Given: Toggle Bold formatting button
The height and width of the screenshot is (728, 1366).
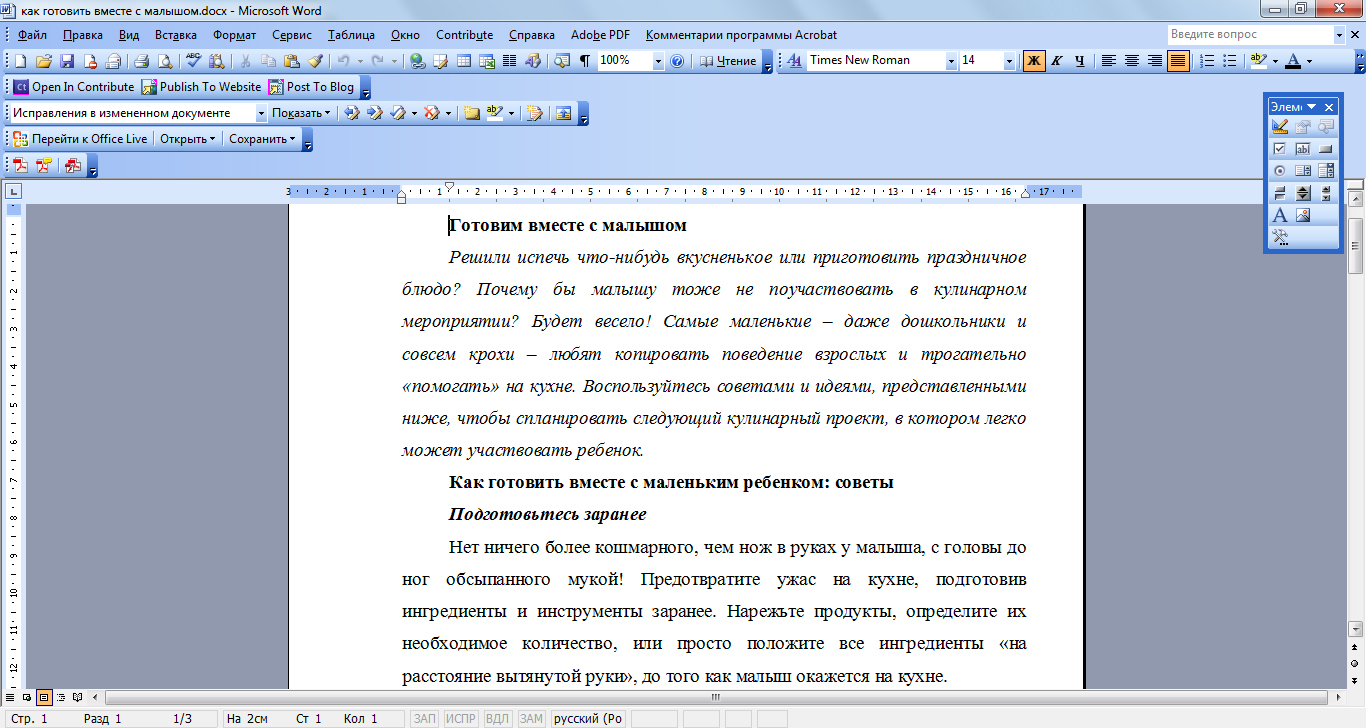Looking at the screenshot, I should [x=1034, y=61].
